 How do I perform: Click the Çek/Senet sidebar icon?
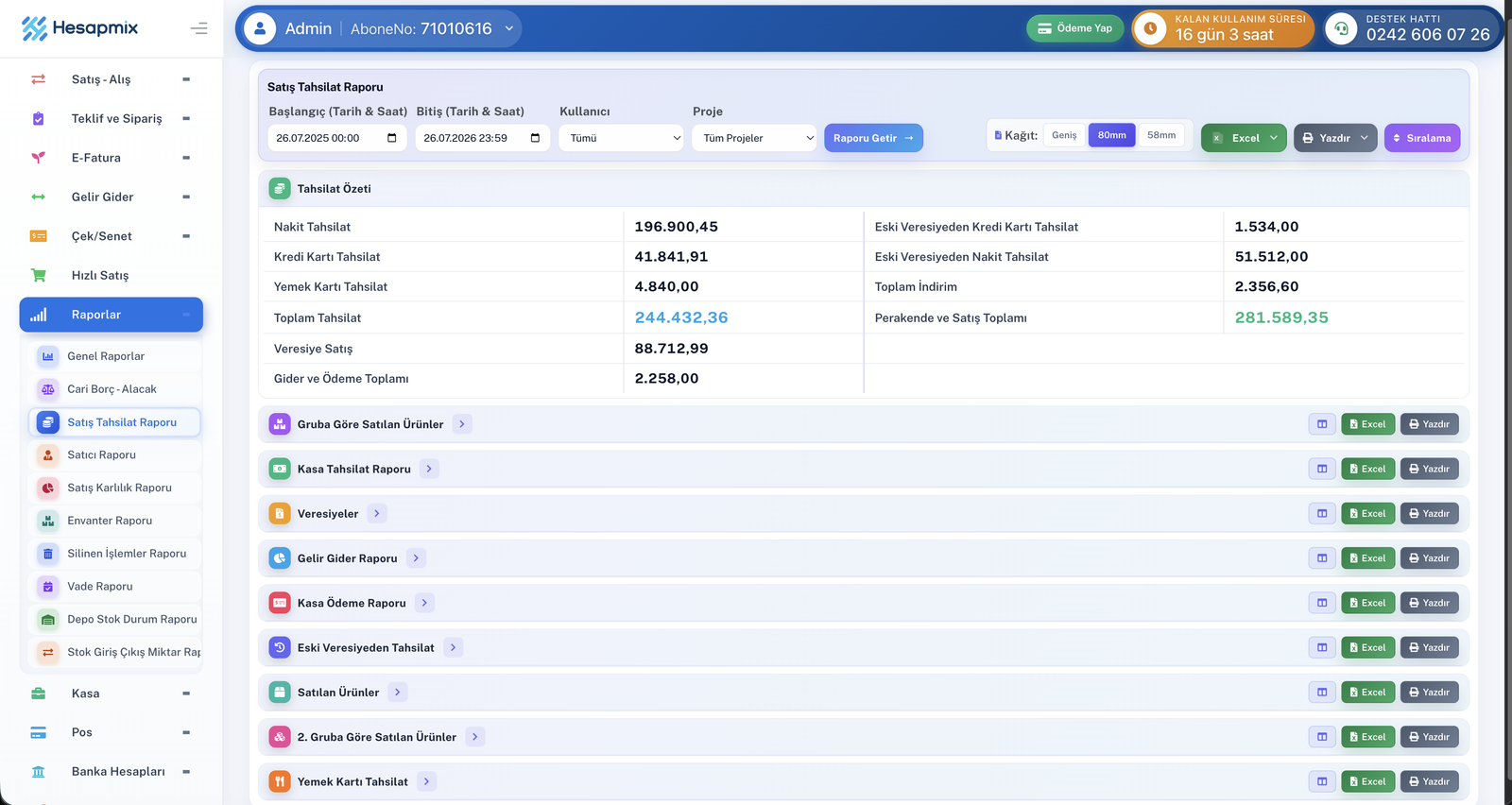39,236
